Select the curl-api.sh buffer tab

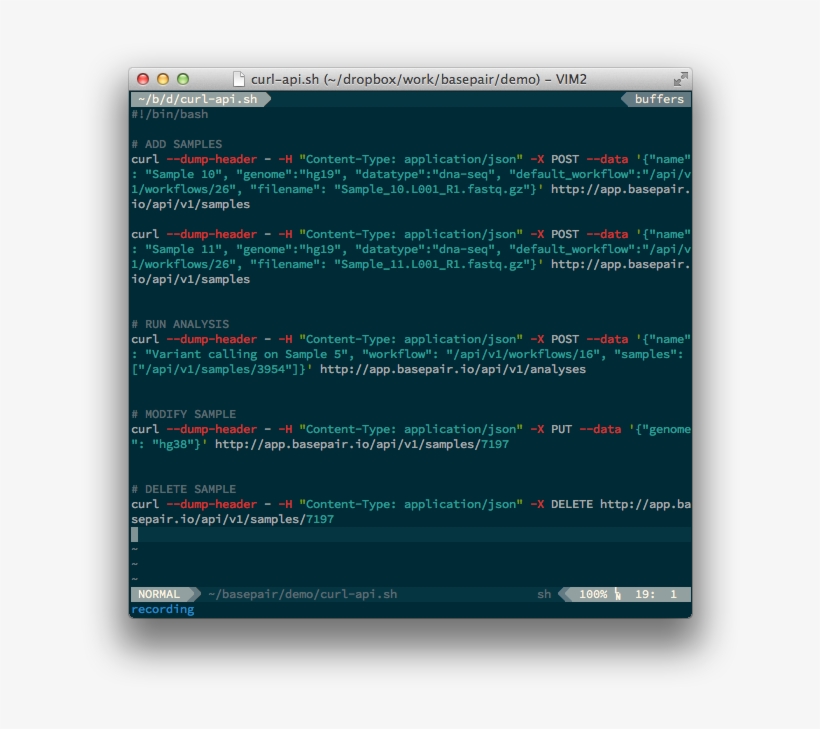click(199, 99)
